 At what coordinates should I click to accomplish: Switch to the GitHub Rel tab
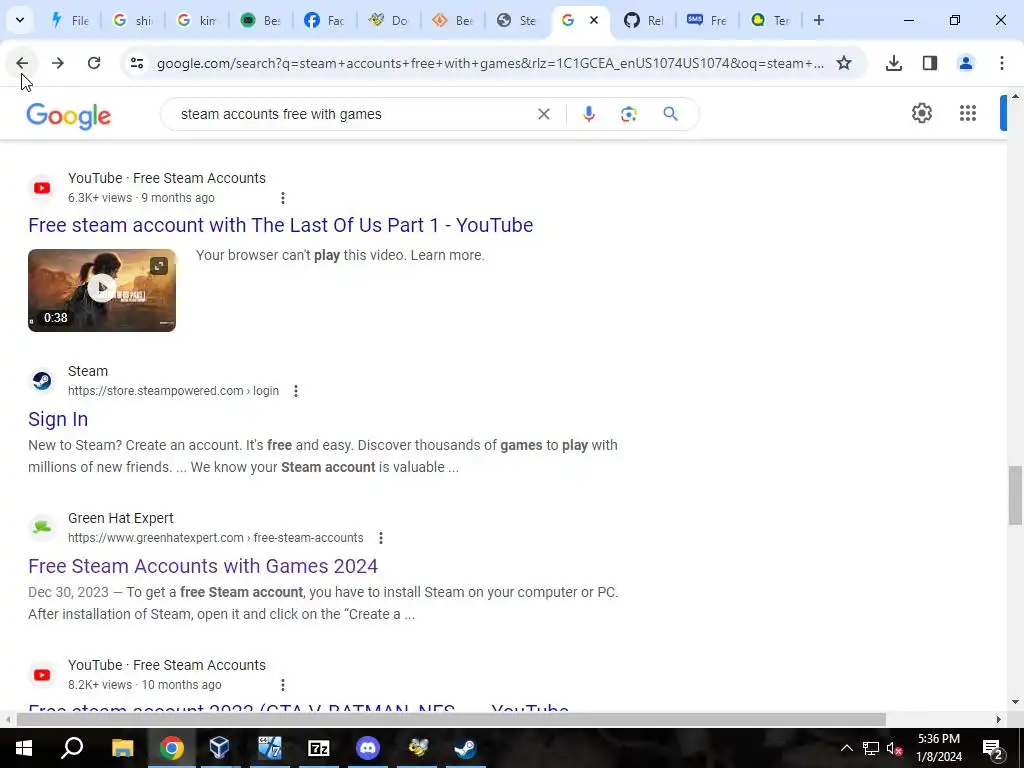click(645, 21)
